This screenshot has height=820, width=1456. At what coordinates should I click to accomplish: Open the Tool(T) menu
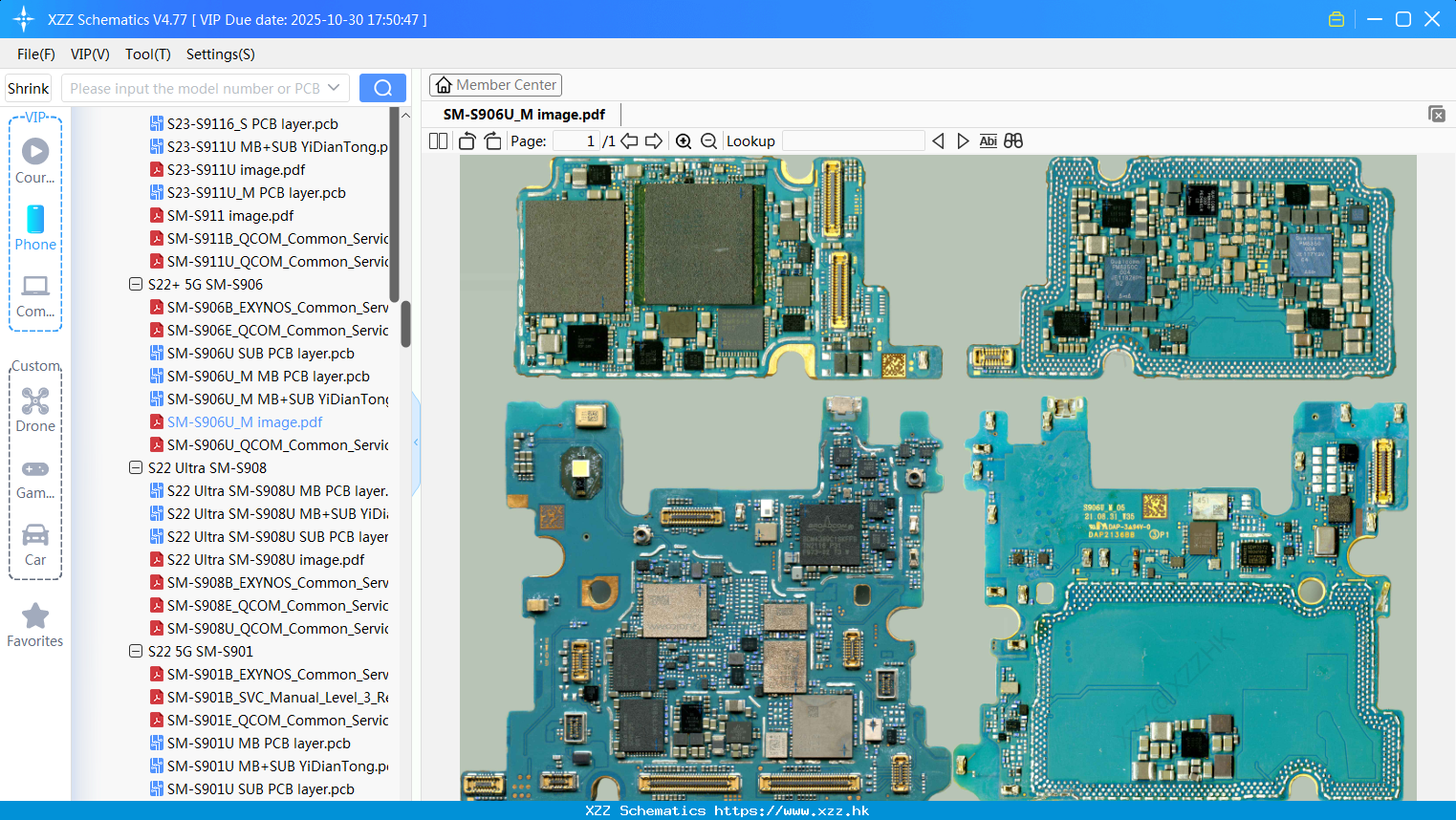148,54
